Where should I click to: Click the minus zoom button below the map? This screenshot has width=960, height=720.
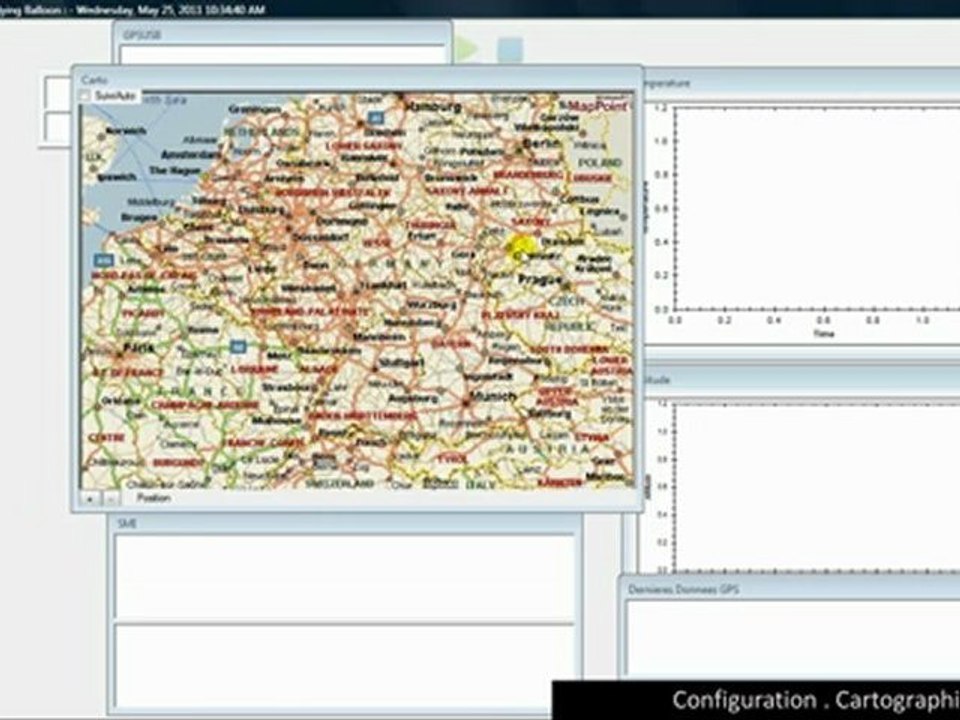click(110, 498)
